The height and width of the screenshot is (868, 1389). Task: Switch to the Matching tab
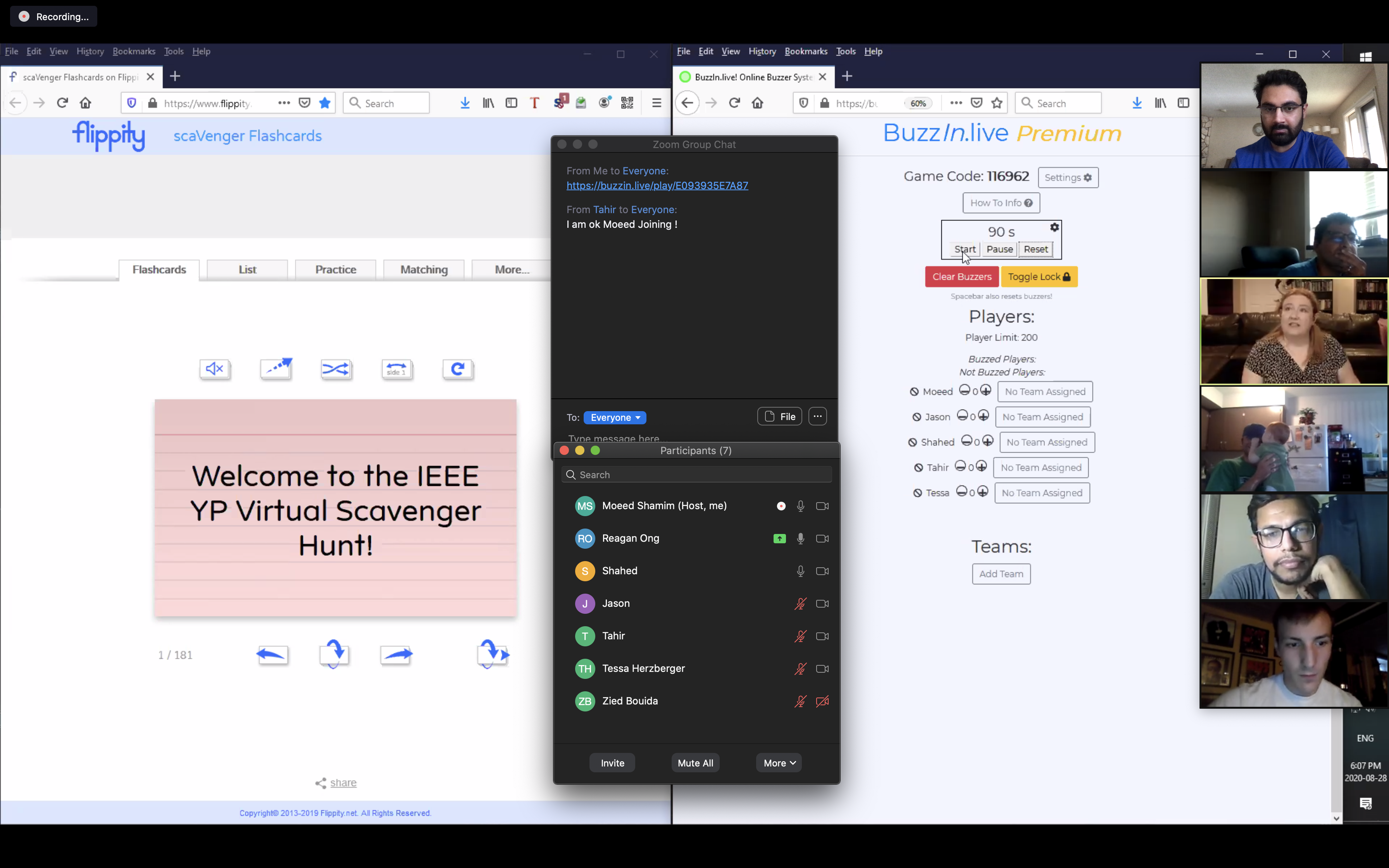424,270
